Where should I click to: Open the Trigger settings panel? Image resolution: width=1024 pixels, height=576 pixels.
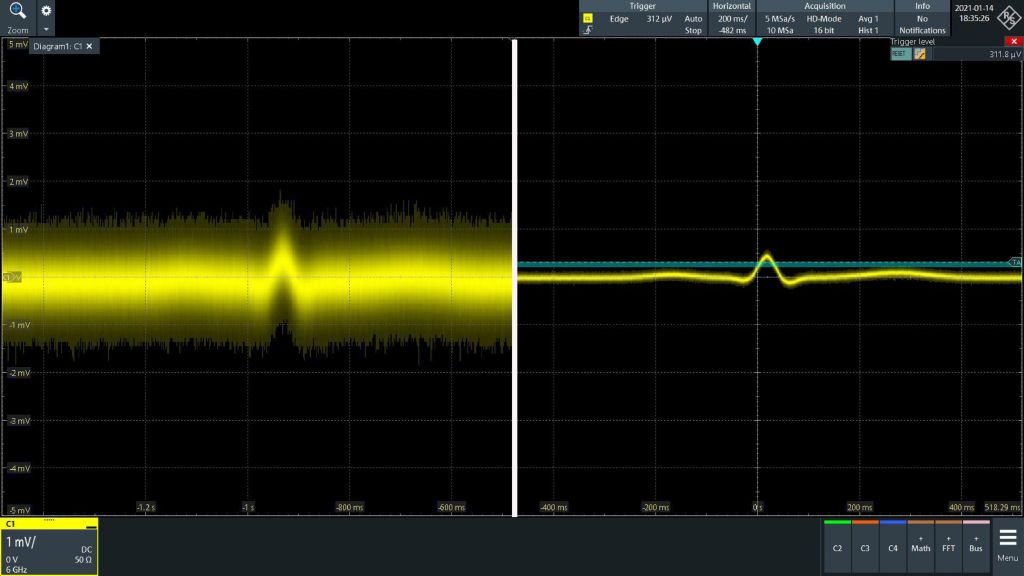pyautogui.click(x=643, y=18)
